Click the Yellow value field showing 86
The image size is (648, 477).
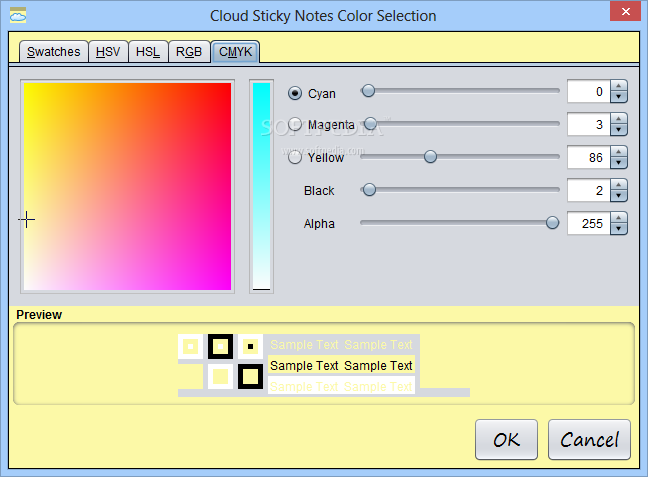click(588, 157)
